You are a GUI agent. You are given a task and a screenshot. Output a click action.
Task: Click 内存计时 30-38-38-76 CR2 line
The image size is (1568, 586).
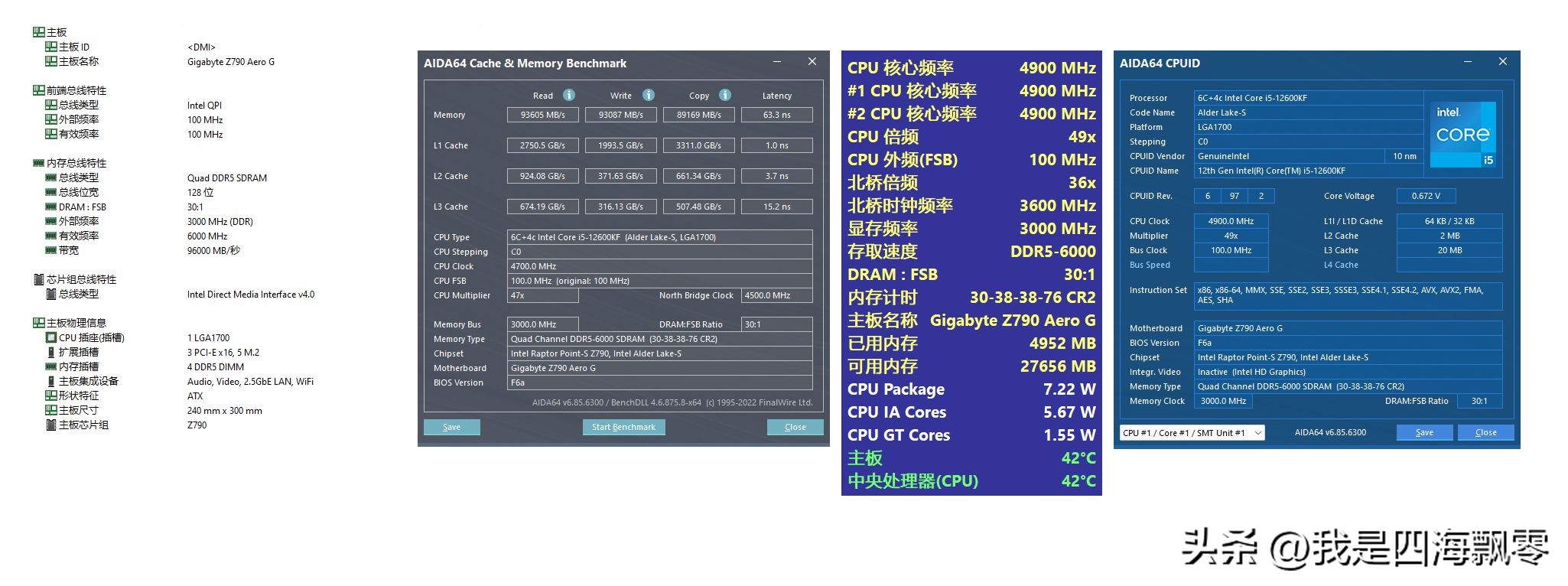(971, 298)
